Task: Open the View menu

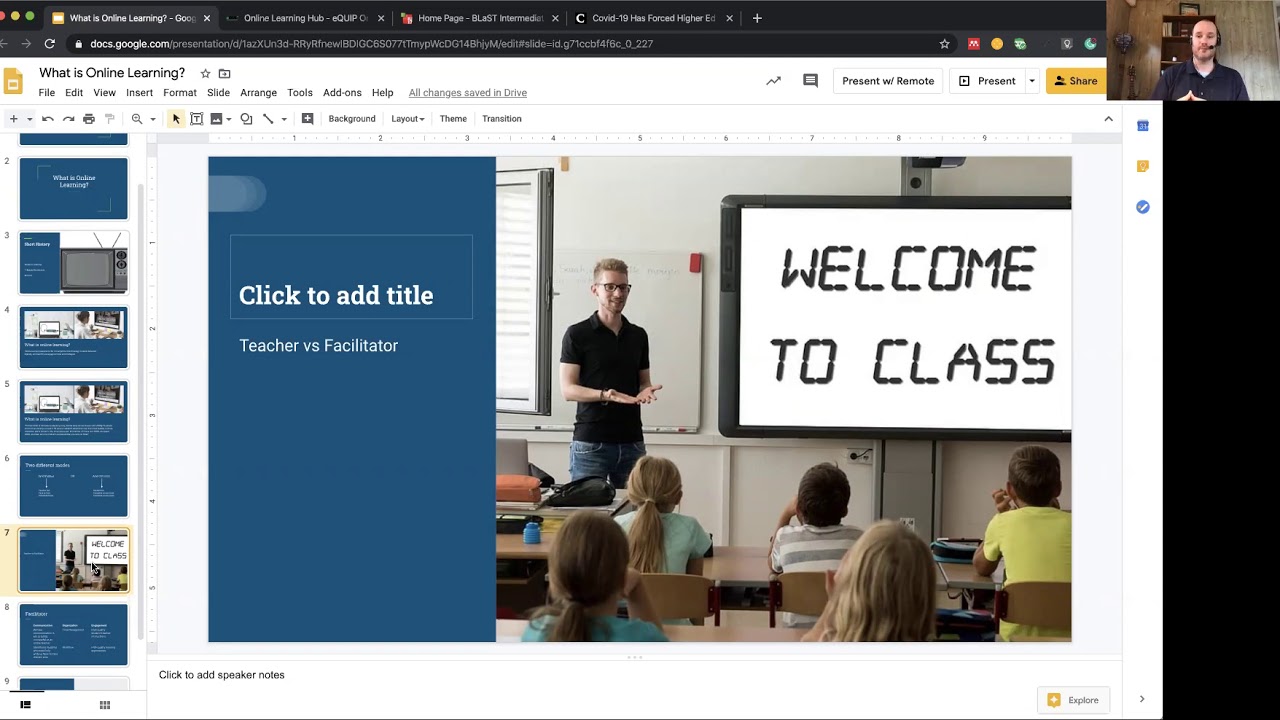Action: 105,93
